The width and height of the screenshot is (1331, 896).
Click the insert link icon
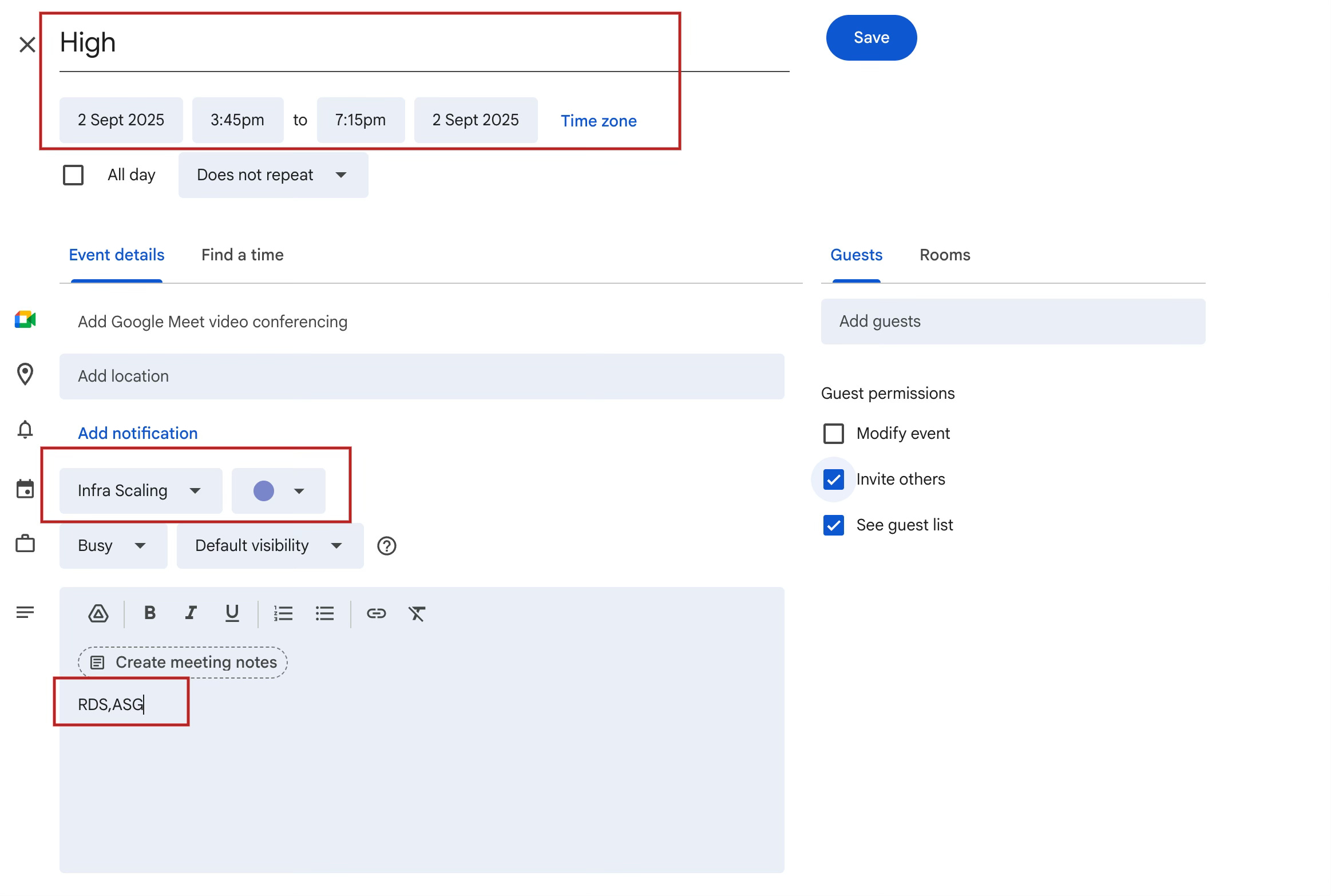coord(376,613)
